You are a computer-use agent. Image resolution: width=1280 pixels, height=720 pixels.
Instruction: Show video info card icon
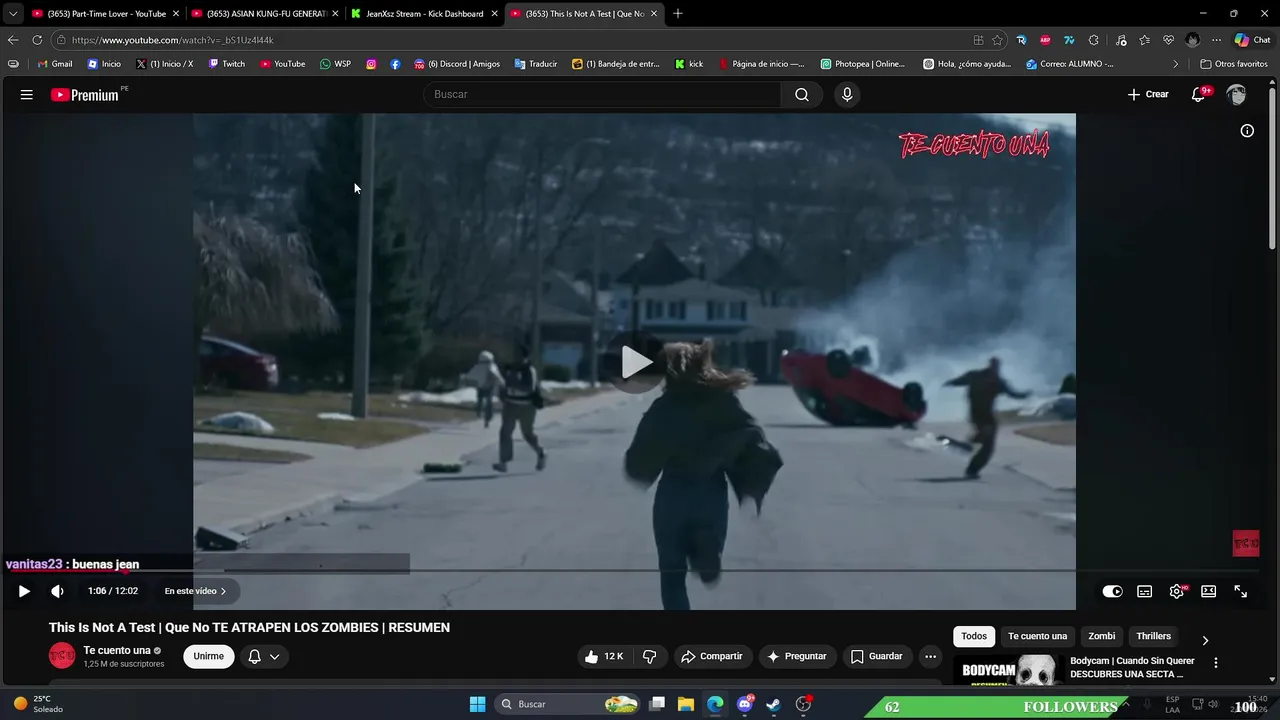[1247, 131]
